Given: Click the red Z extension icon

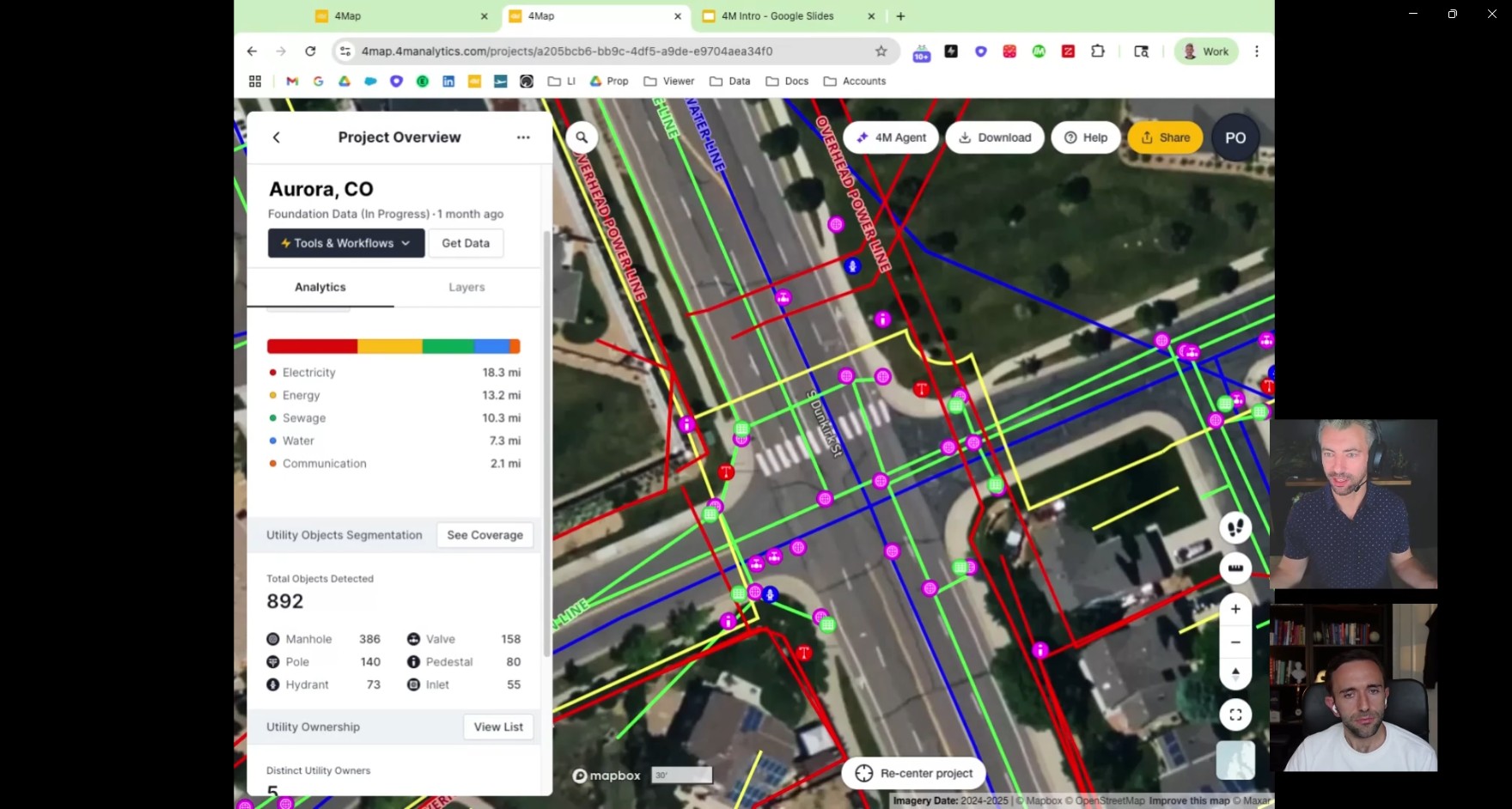Looking at the screenshot, I should point(1068,52).
